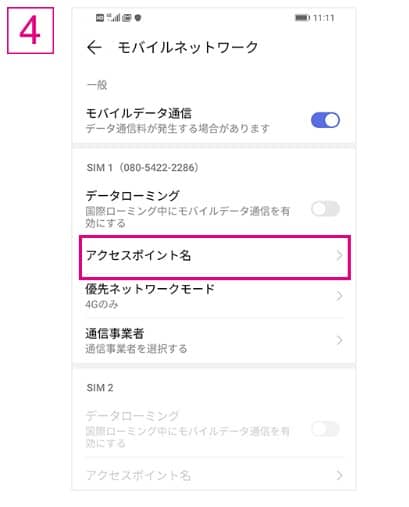Tap SIM 2 アクセスポイント名 chevron
409x507 pixels.
coord(339,475)
